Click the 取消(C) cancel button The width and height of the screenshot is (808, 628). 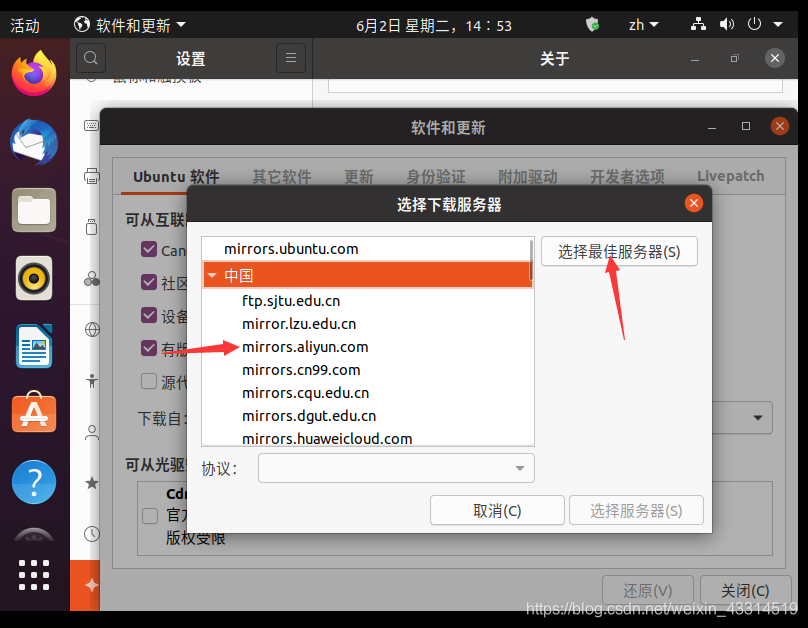pos(497,511)
